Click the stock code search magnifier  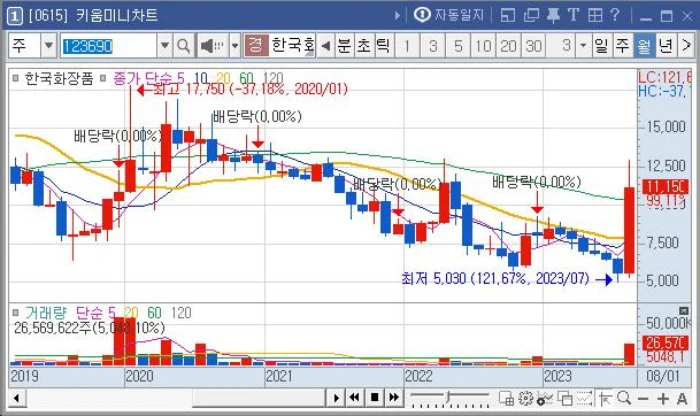(x=183, y=46)
